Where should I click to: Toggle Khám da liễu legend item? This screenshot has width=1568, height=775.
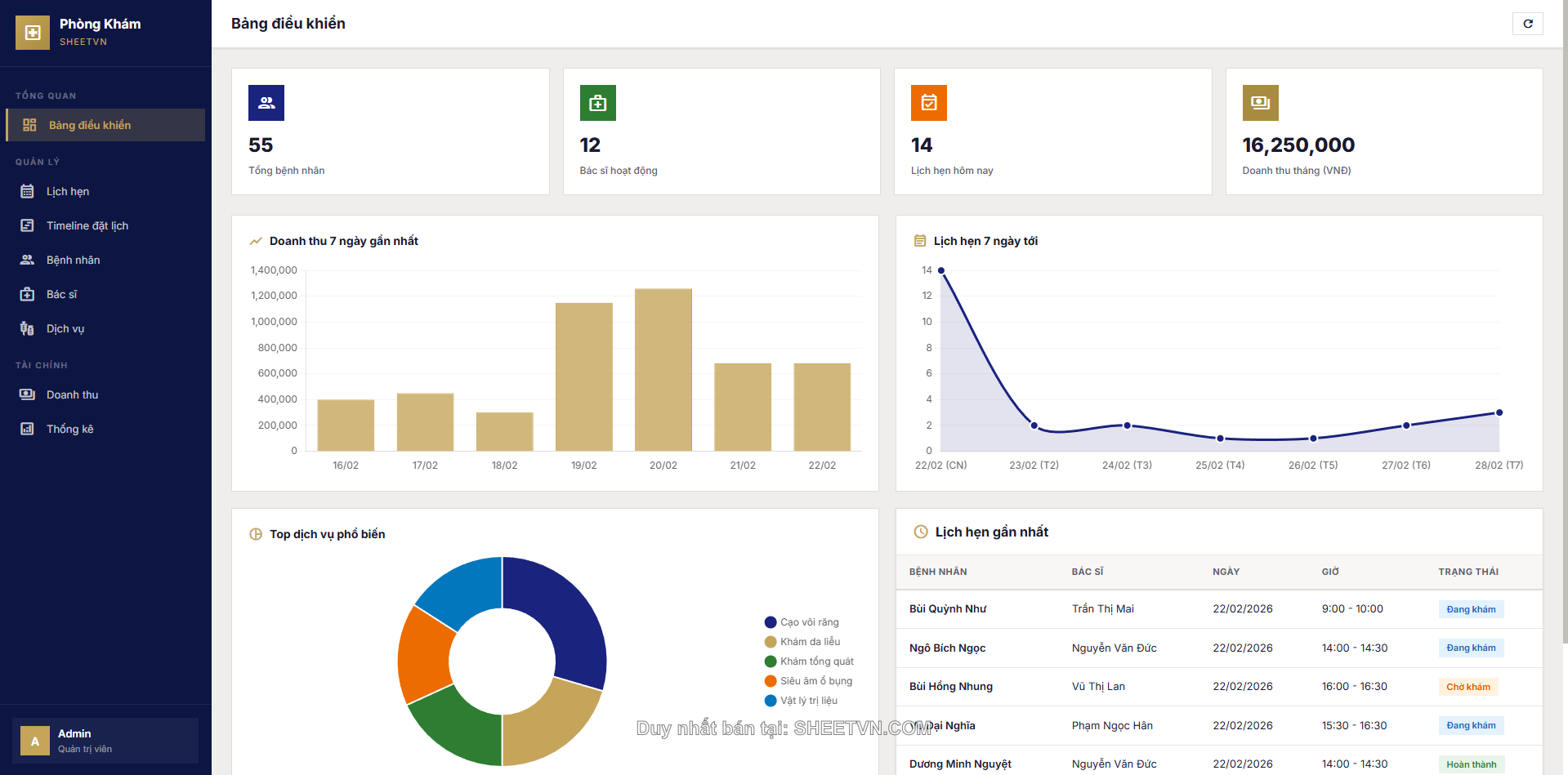[802, 642]
